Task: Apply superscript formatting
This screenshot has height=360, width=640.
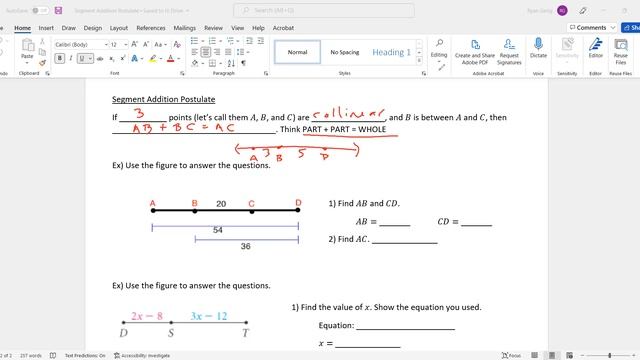Action: pos(122,59)
